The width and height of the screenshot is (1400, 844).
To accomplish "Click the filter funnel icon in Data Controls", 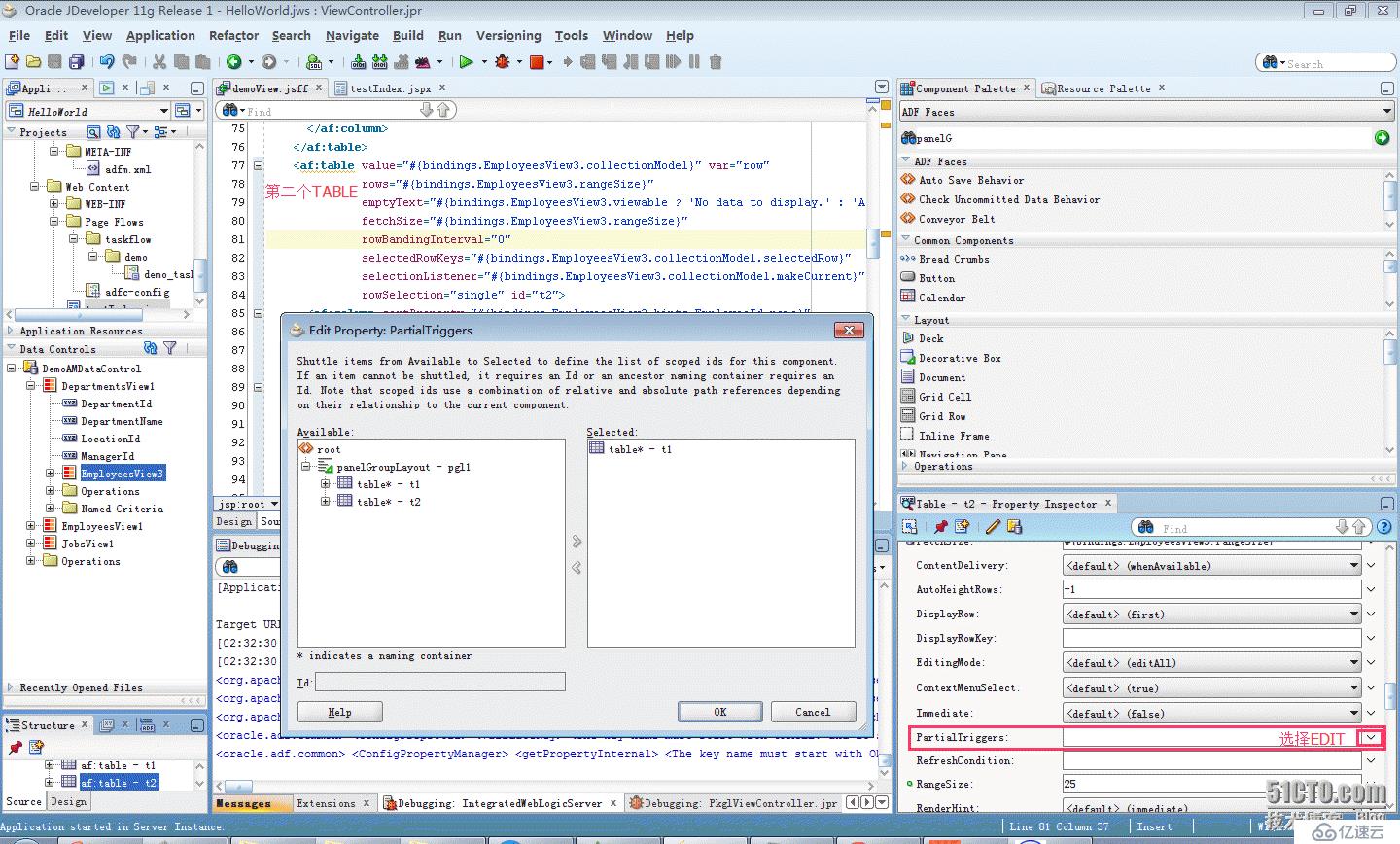I will 170,348.
